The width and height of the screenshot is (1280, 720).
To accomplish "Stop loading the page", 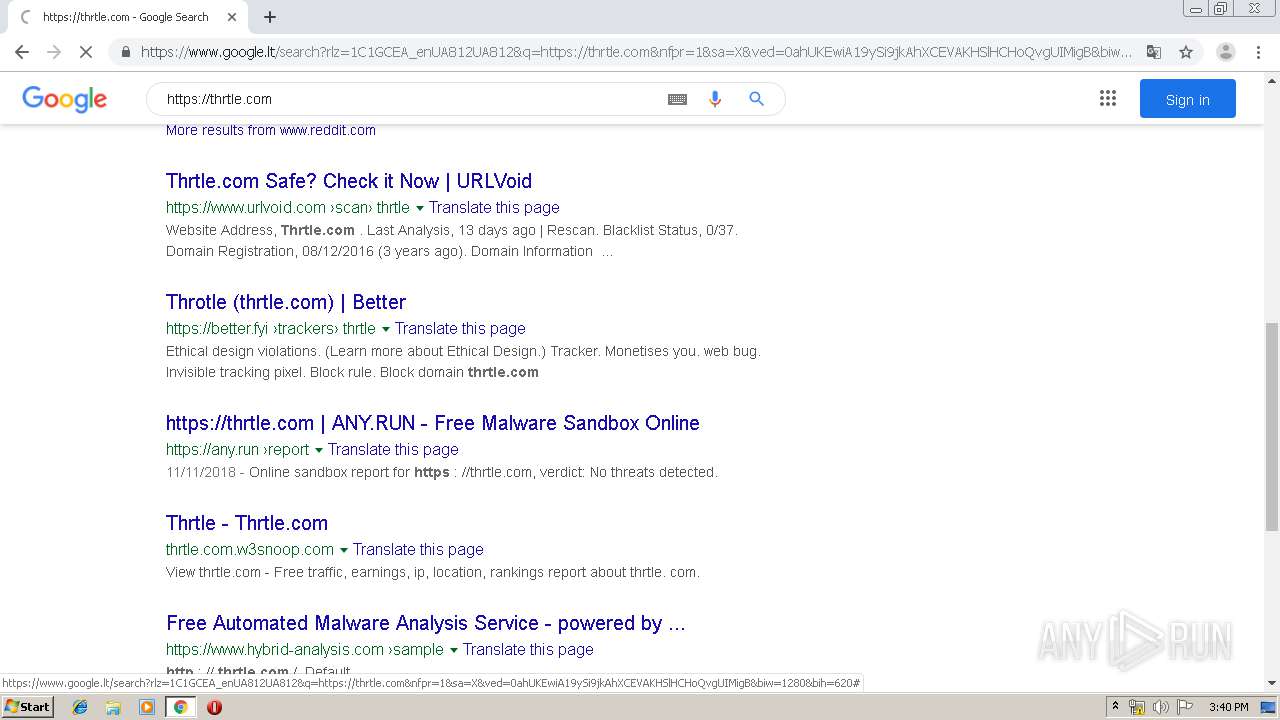I will 86,52.
